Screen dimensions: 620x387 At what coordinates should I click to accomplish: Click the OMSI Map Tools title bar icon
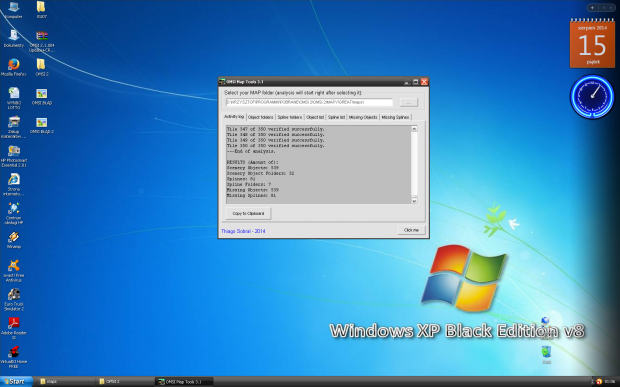(x=222, y=82)
